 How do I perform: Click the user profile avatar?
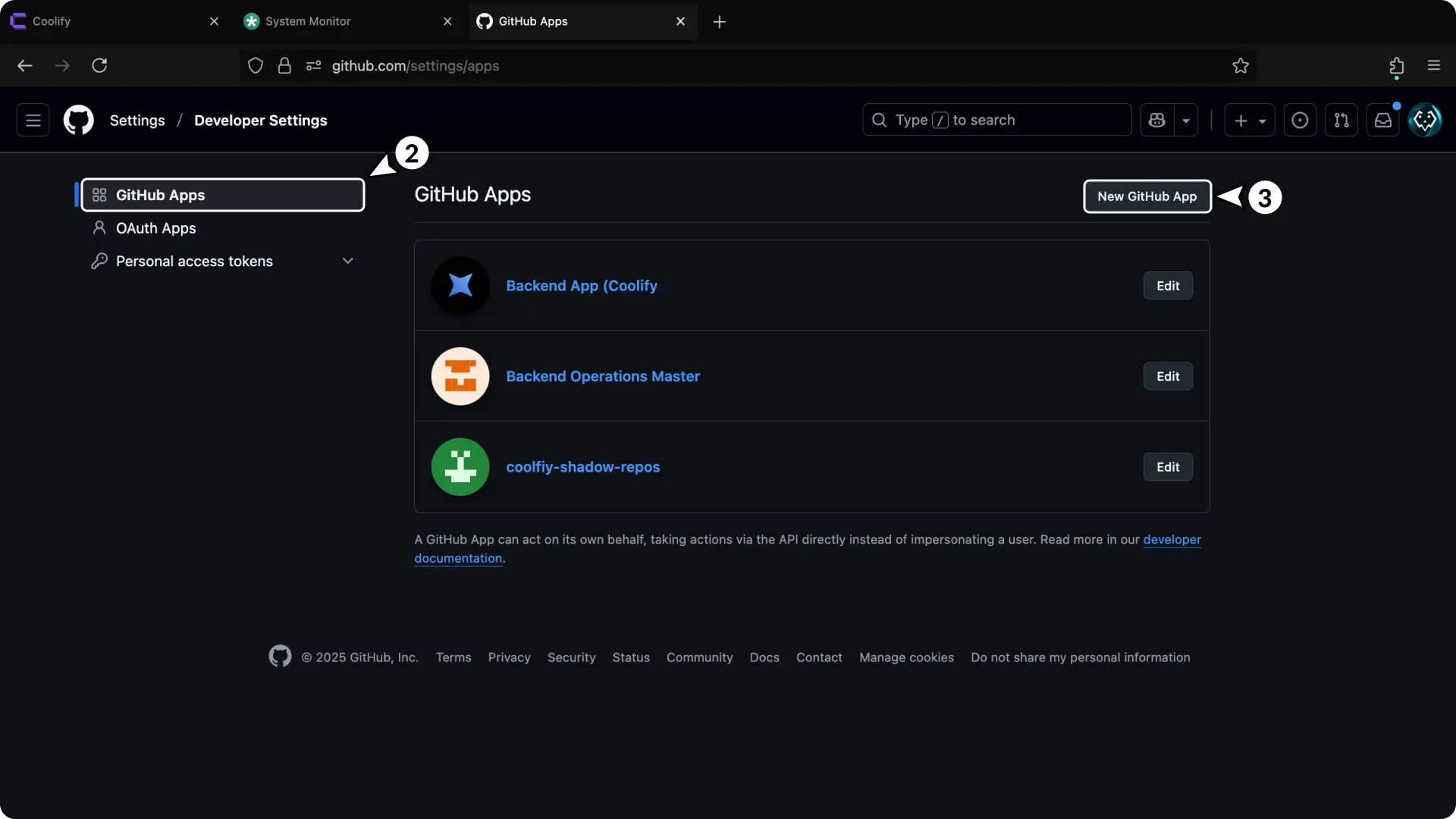(x=1424, y=120)
